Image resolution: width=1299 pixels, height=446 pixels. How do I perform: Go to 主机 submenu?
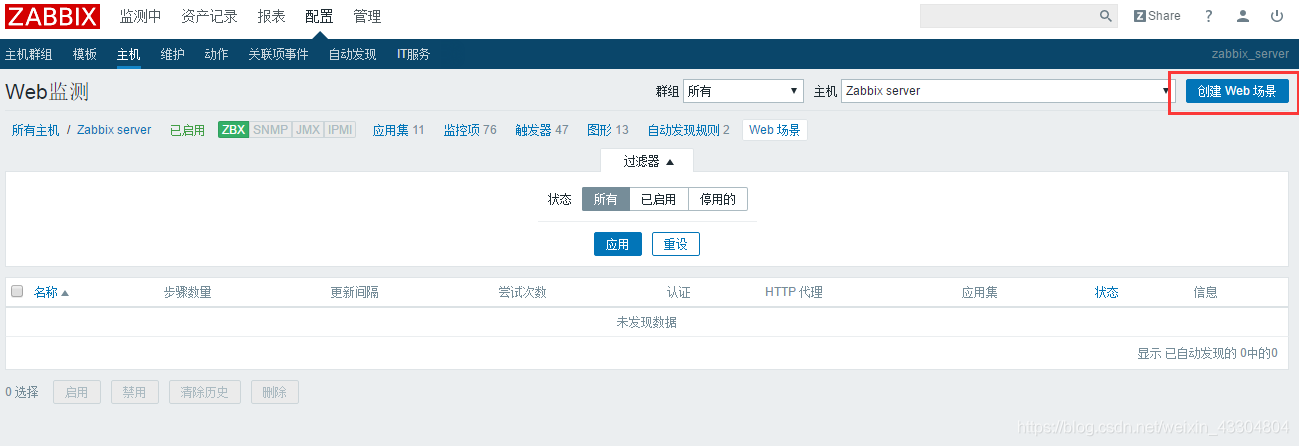point(129,54)
